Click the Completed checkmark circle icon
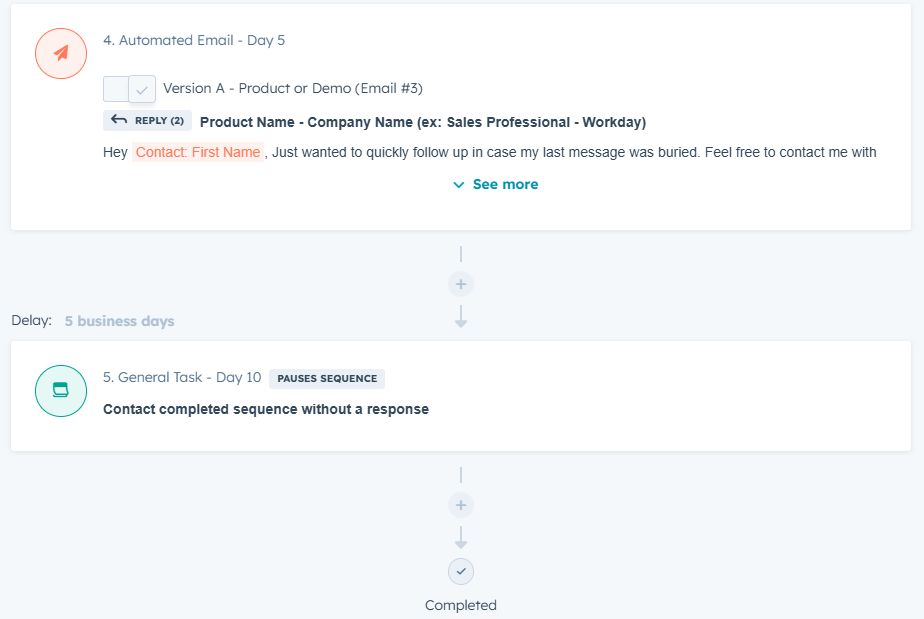 461,571
